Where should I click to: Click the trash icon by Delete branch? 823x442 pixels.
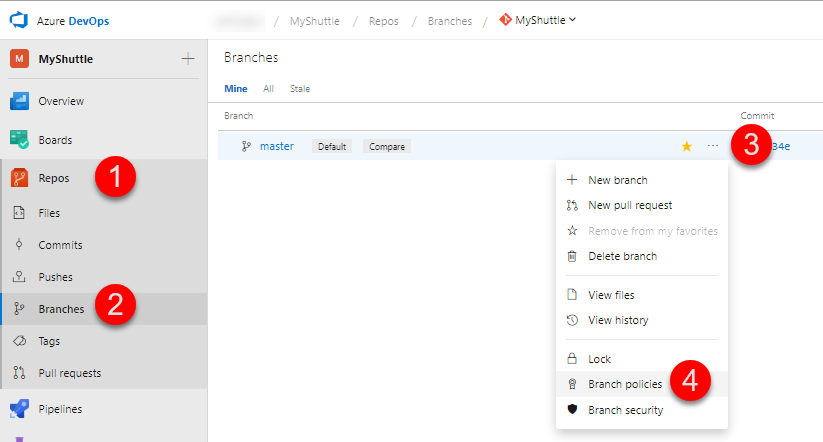pos(572,256)
